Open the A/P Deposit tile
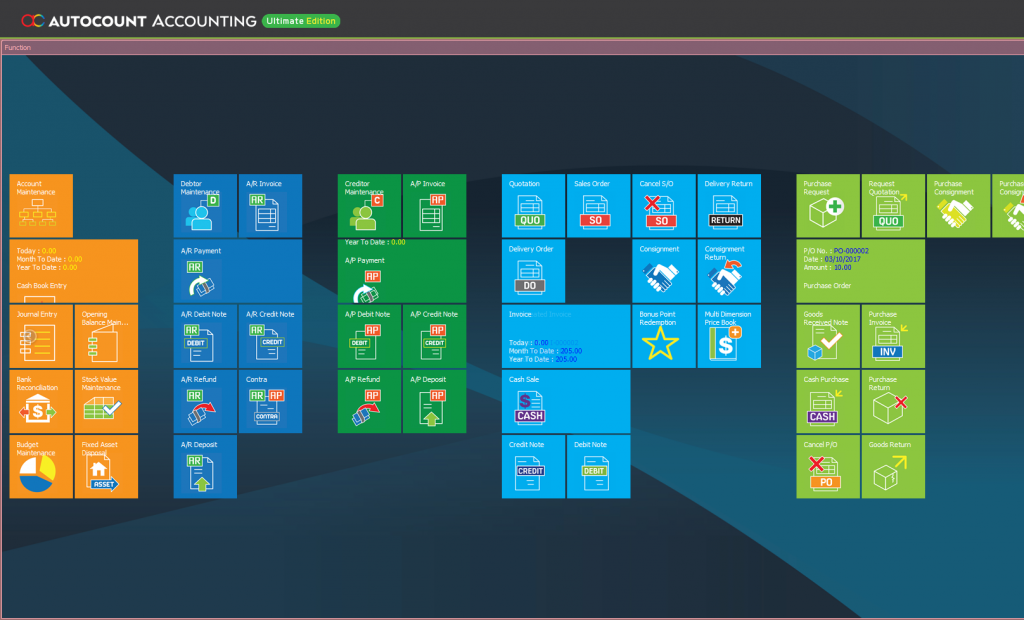This screenshot has height=620, width=1024. pyautogui.click(x=434, y=401)
